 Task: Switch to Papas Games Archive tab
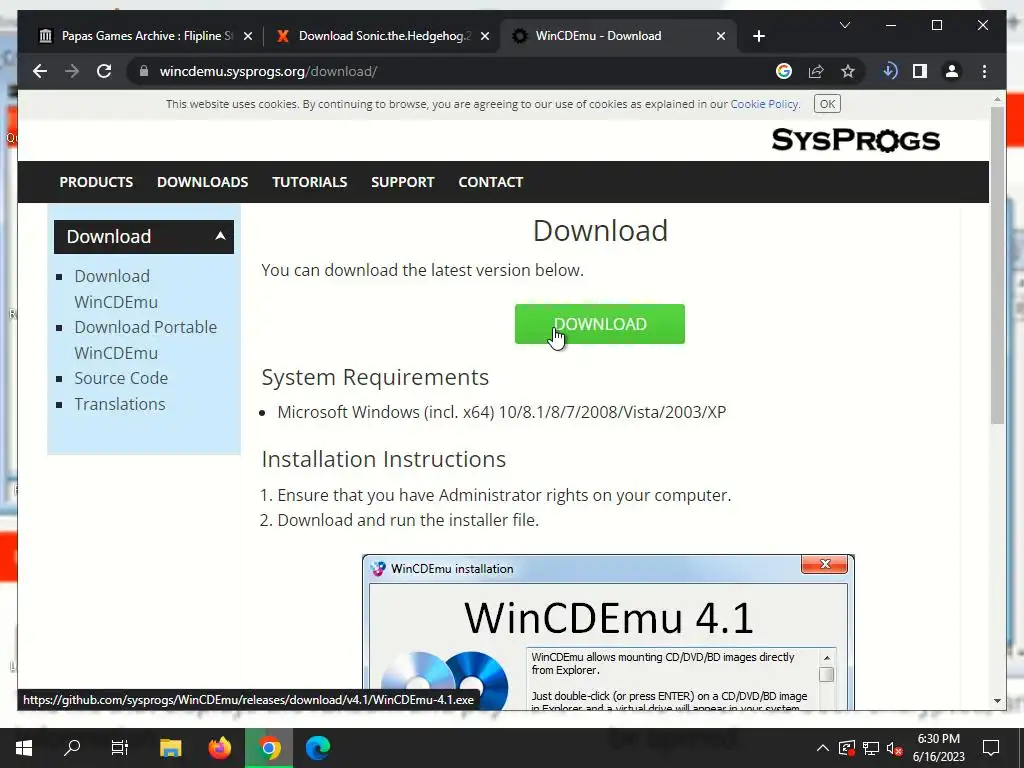pos(144,36)
